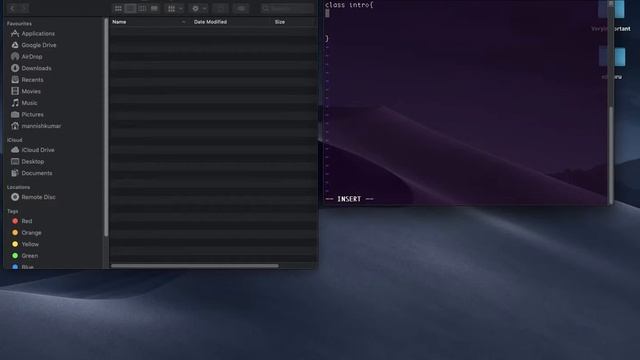Click the closing brace line in terminal
Image resolution: width=640 pixels, height=360 pixels.
[x=327, y=38]
